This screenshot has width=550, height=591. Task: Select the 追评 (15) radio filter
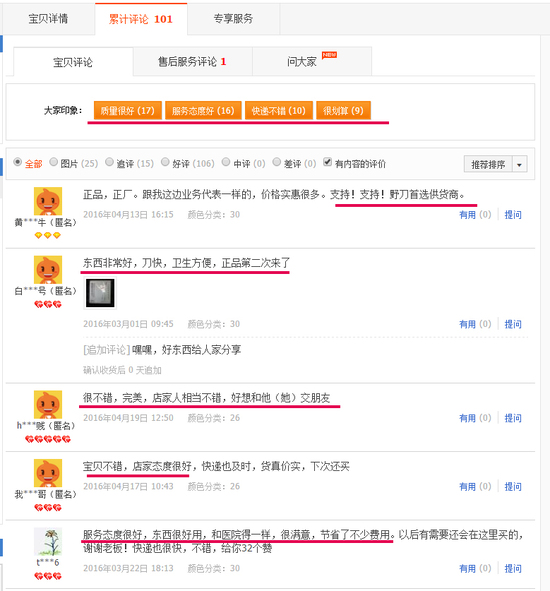coord(109,162)
